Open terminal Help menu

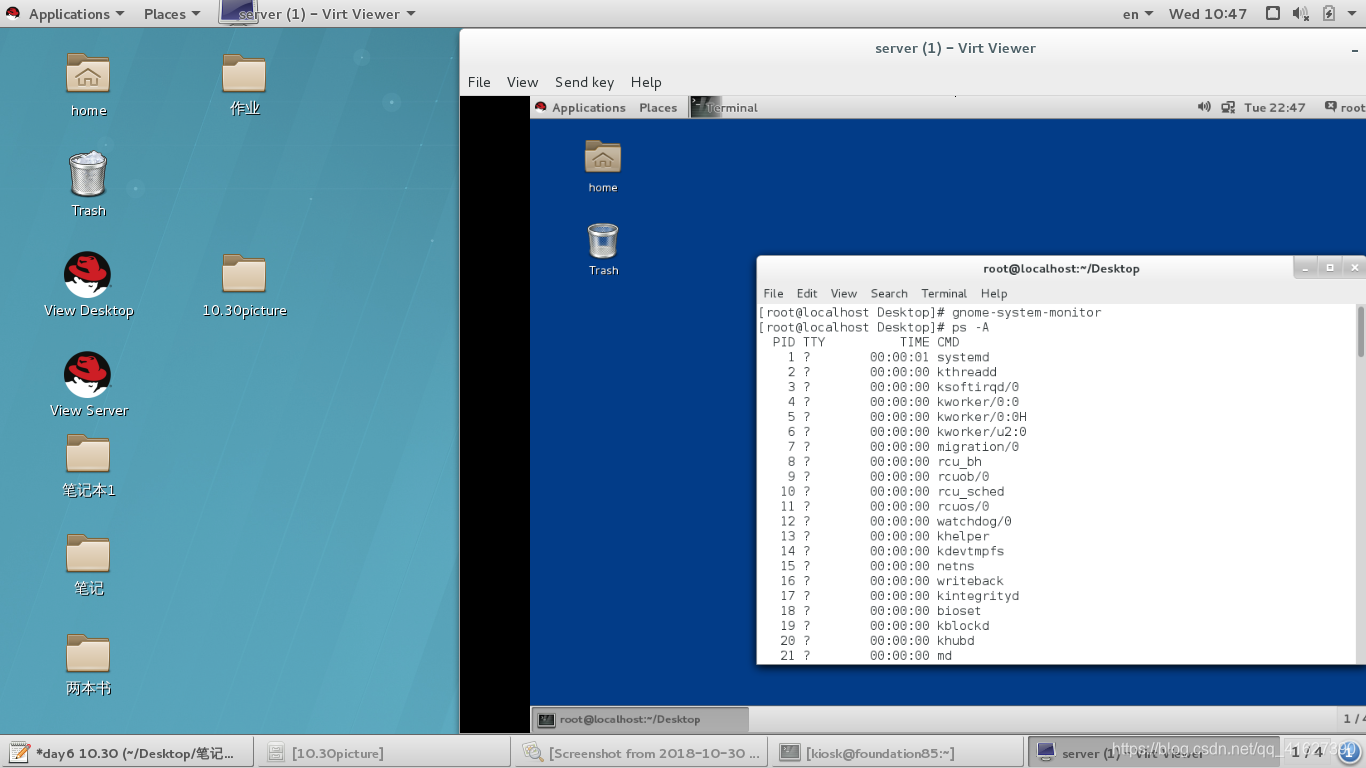point(994,293)
